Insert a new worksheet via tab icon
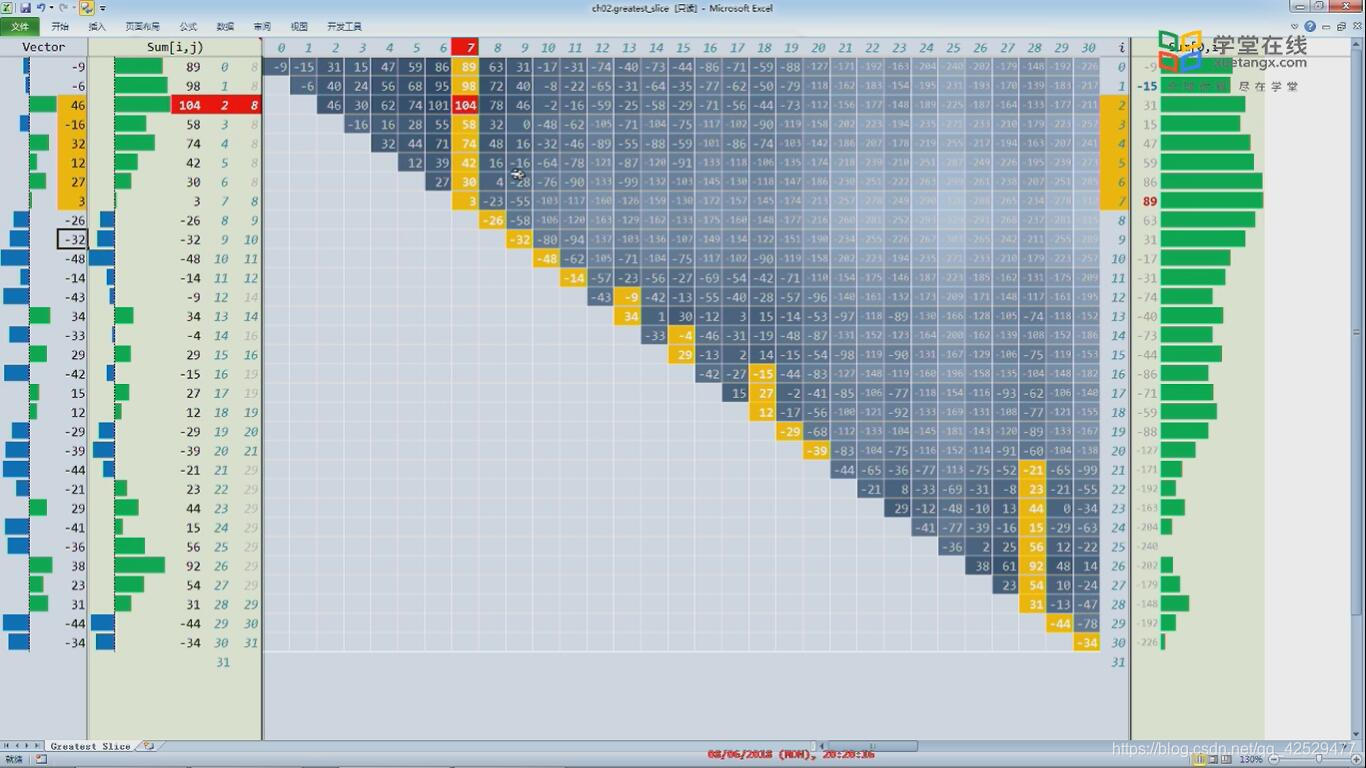The image size is (1366, 768). pyautogui.click(x=149, y=746)
